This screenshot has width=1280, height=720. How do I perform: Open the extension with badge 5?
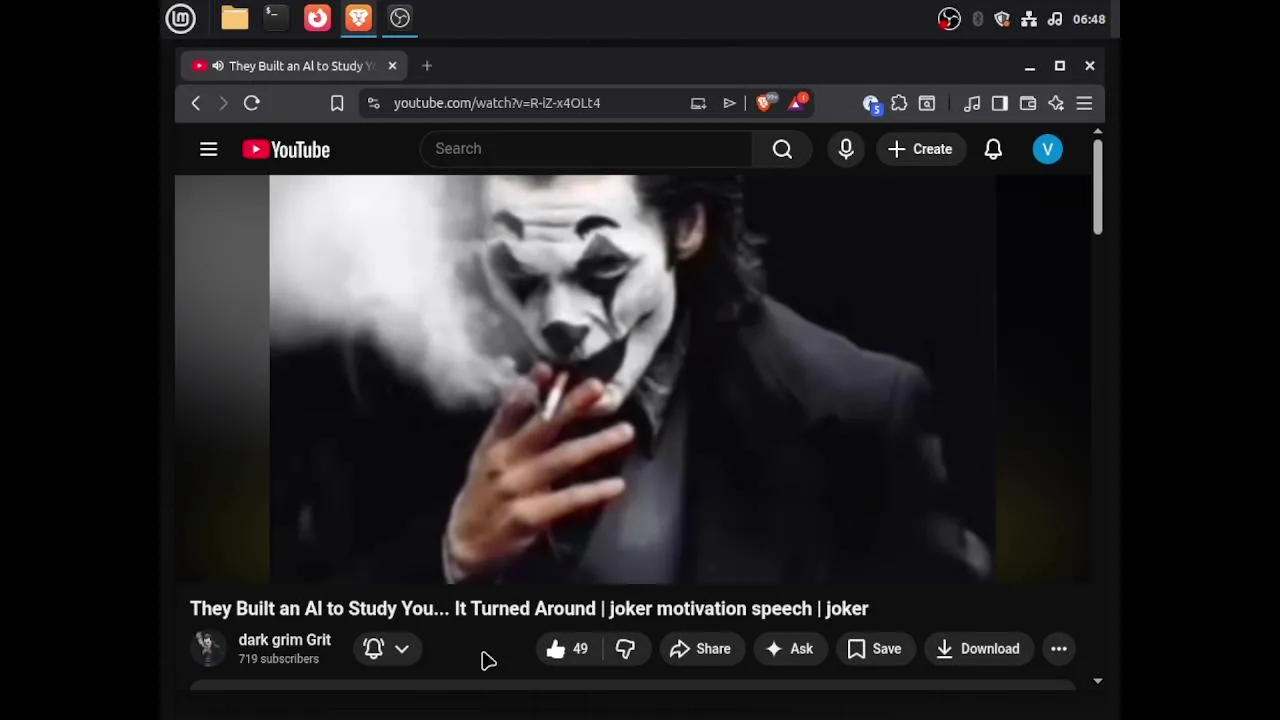[x=871, y=103]
